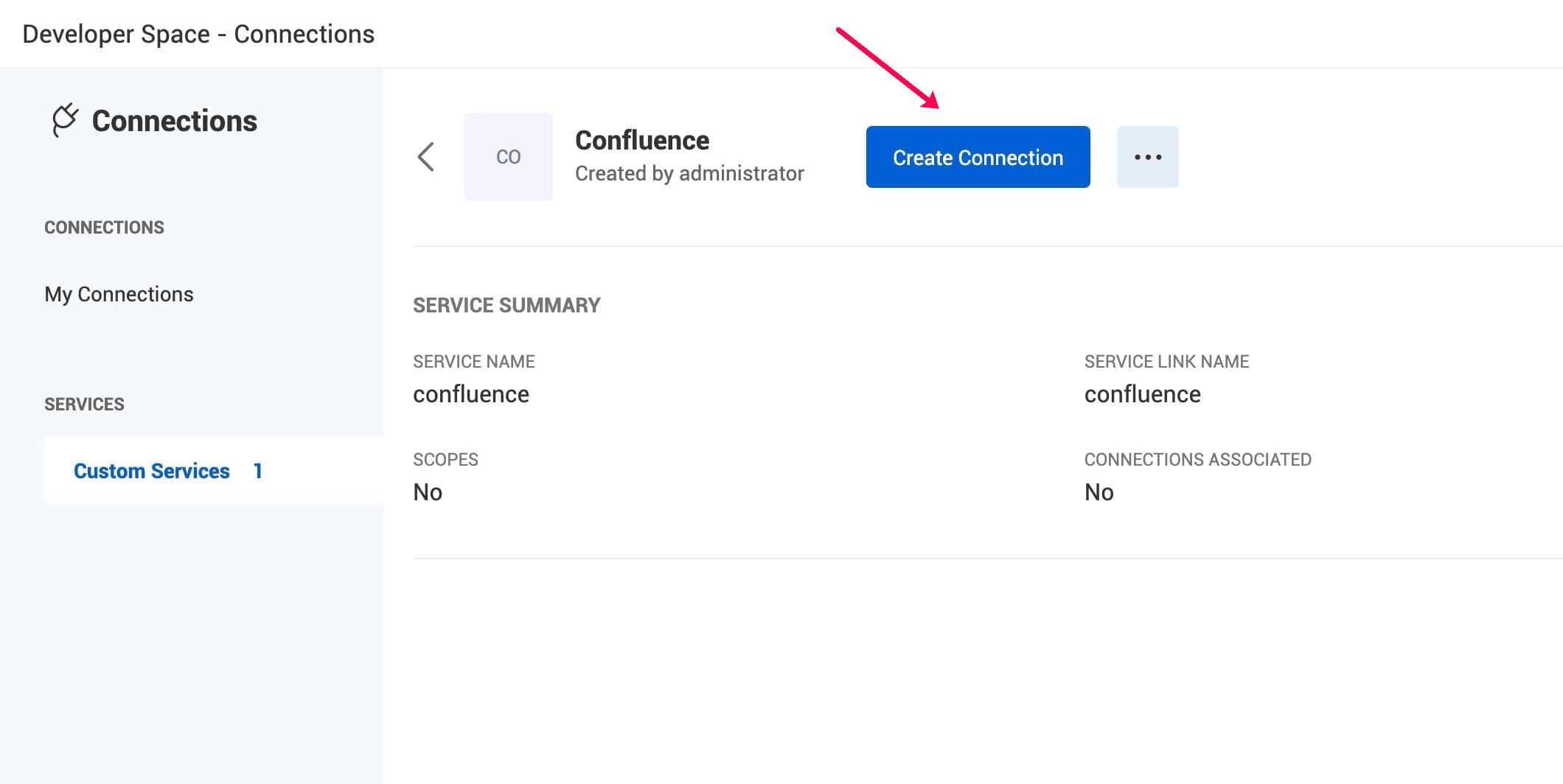Image resolution: width=1563 pixels, height=784 pixels.
Task: Click the Created by administrator subtitle
Action: [689, 174]
